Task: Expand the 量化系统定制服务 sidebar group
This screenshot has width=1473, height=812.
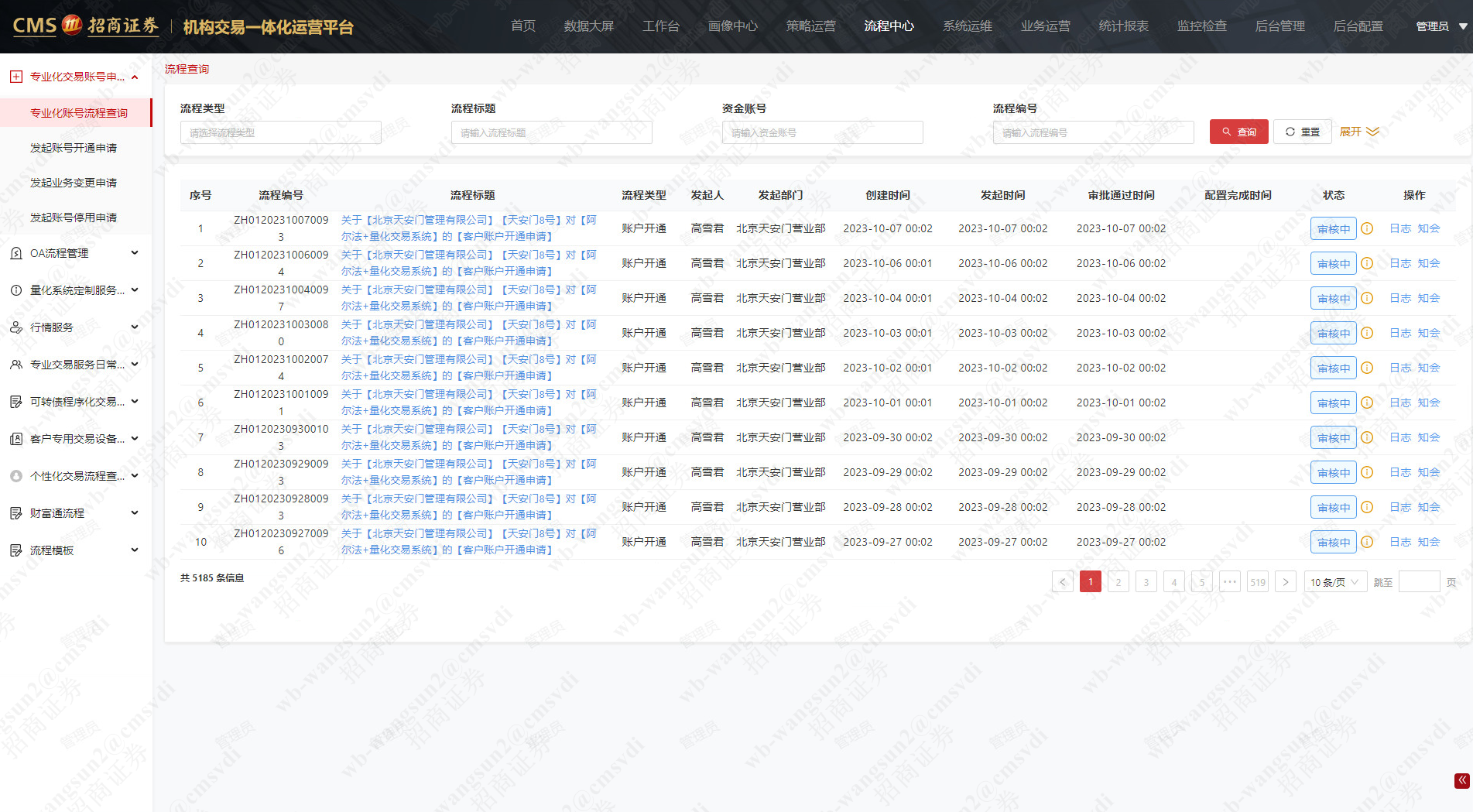Action: (x=135, y=290)
